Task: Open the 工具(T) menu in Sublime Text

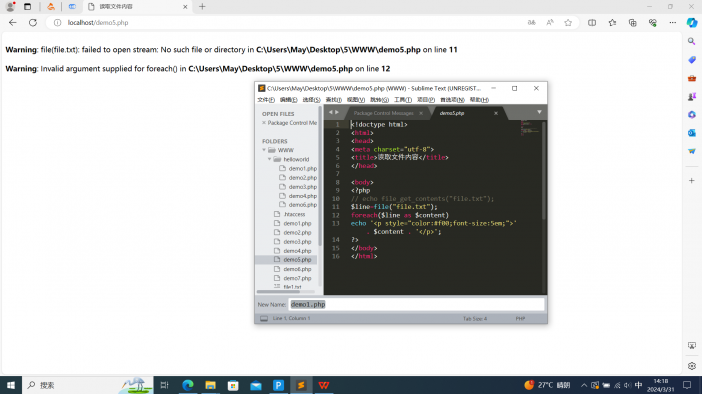Action: pyautogui.click(x=402, y=100)
